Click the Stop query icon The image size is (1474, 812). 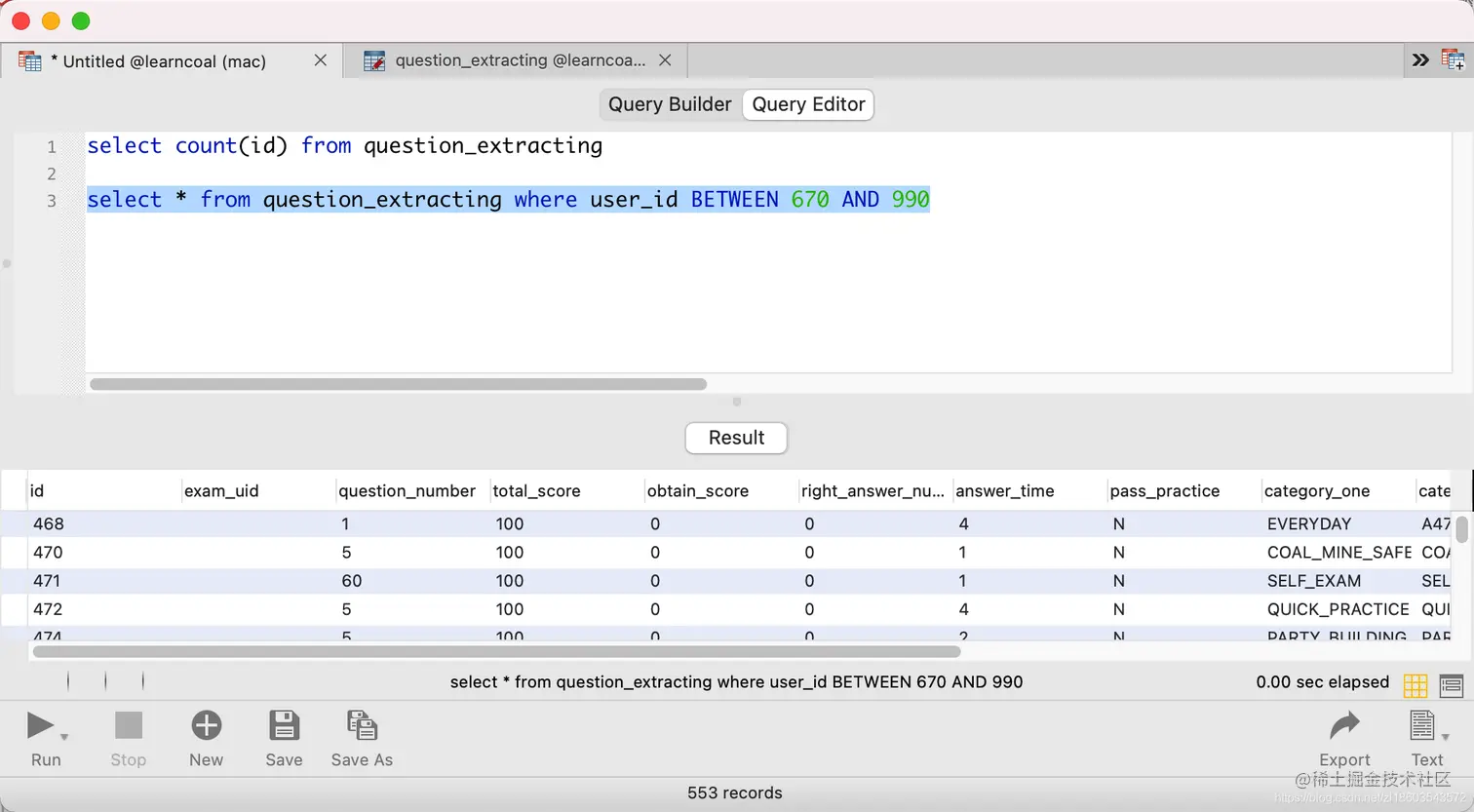[x=129, y=726]
